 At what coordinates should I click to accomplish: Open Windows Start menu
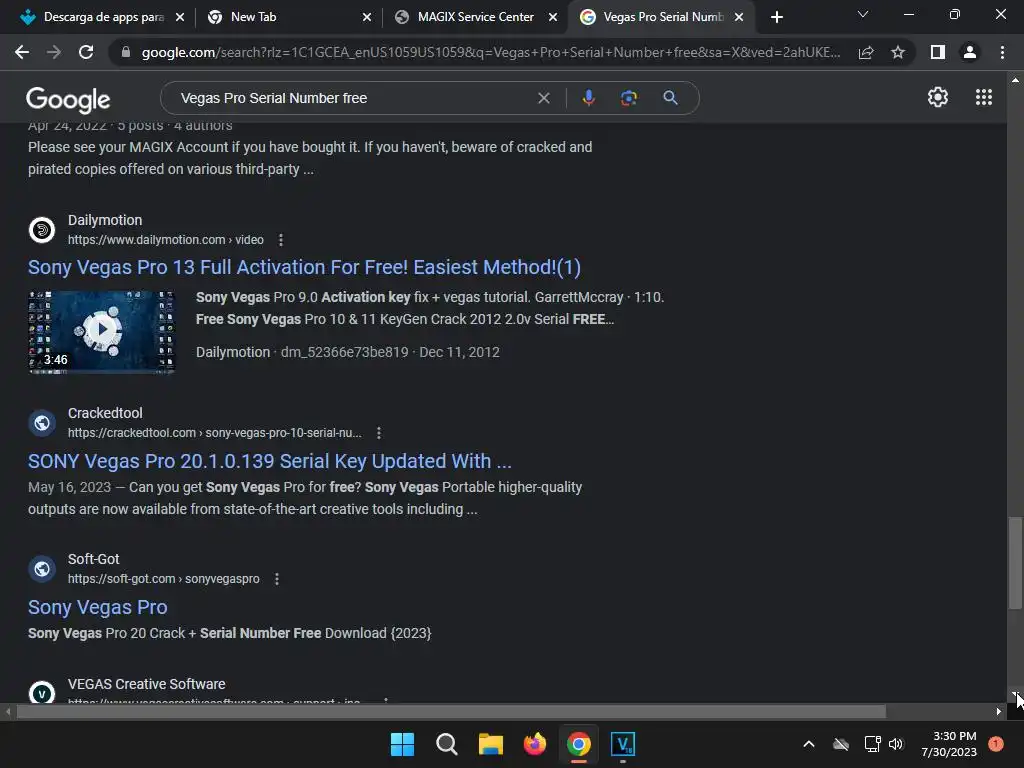click(x=402, y=744)
